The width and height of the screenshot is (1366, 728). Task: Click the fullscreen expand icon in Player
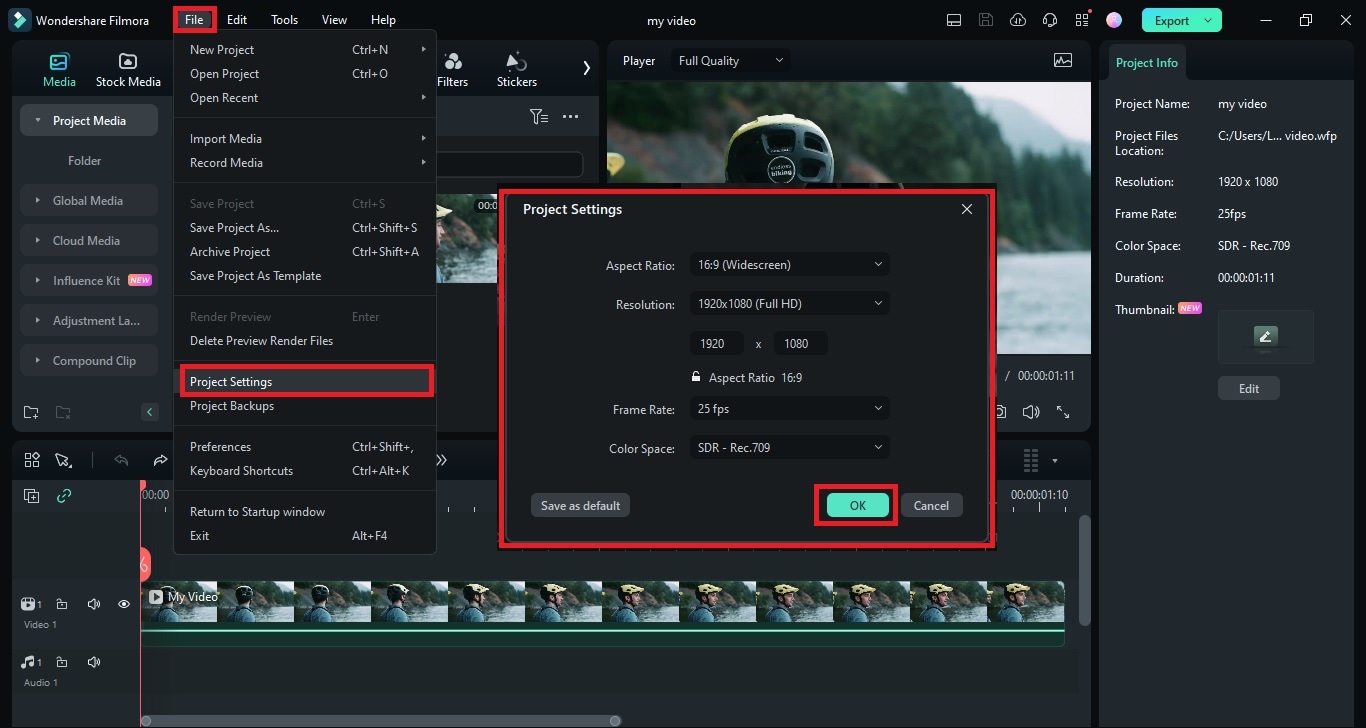coord(1063,412)
